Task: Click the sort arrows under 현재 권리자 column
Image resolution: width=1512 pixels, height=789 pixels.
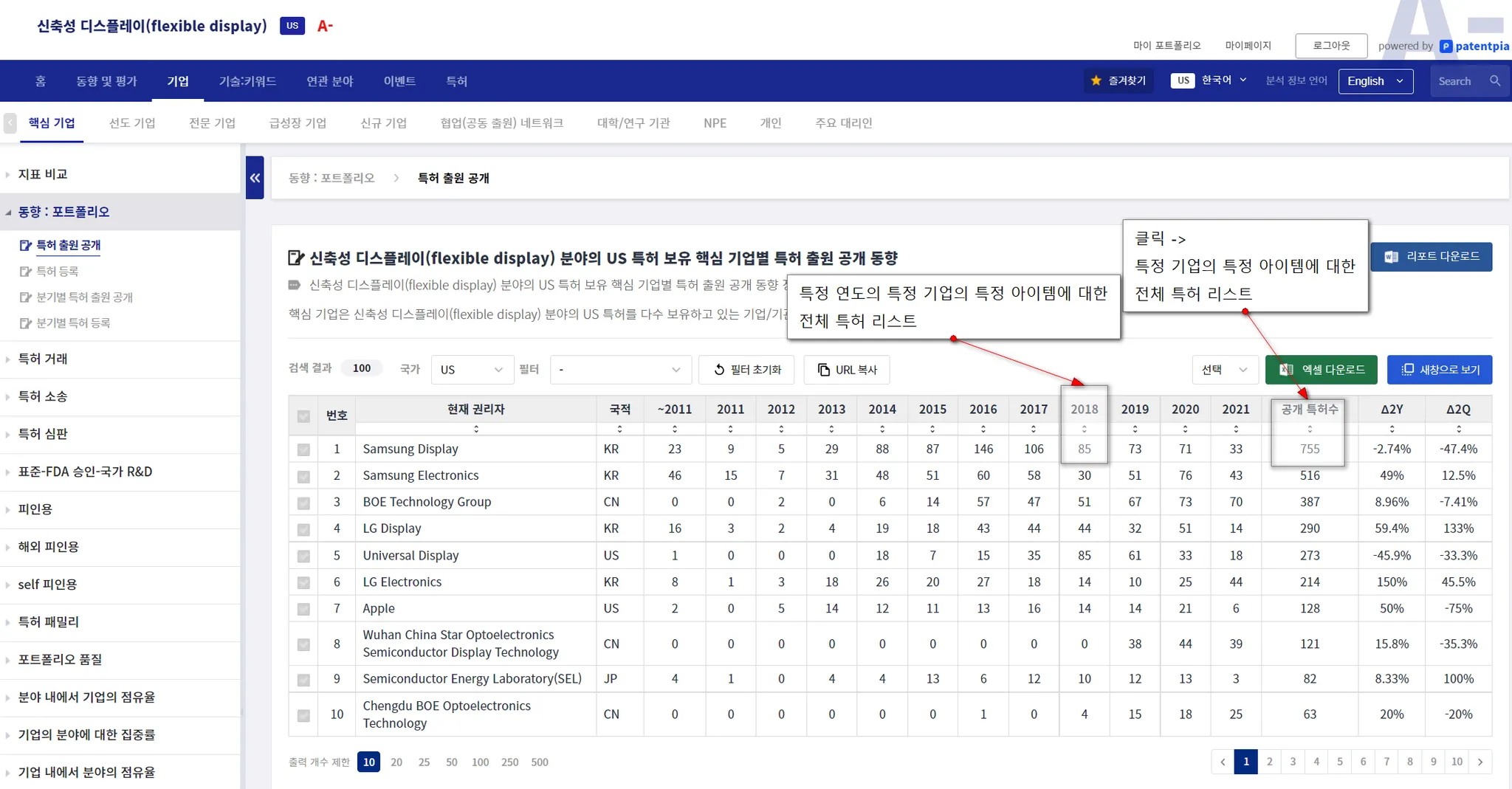Action: pyautogui.click(x=476, y=429)
